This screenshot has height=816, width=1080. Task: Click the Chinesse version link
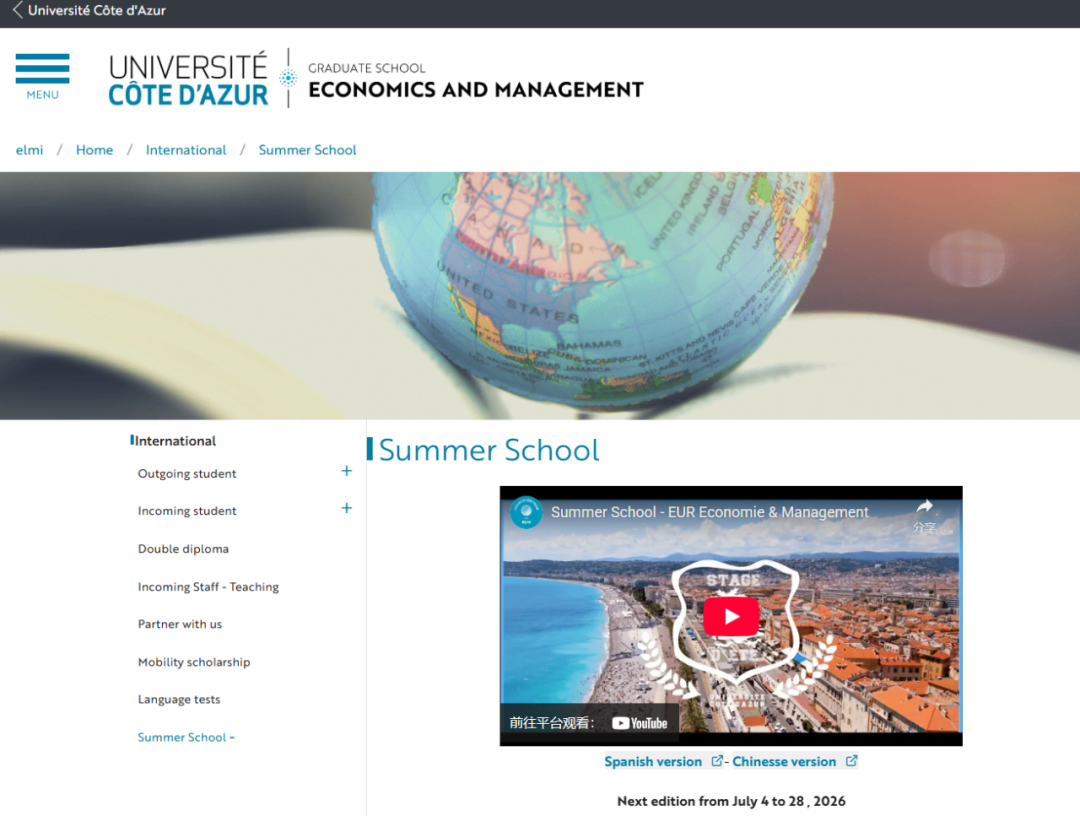[784, 762]
